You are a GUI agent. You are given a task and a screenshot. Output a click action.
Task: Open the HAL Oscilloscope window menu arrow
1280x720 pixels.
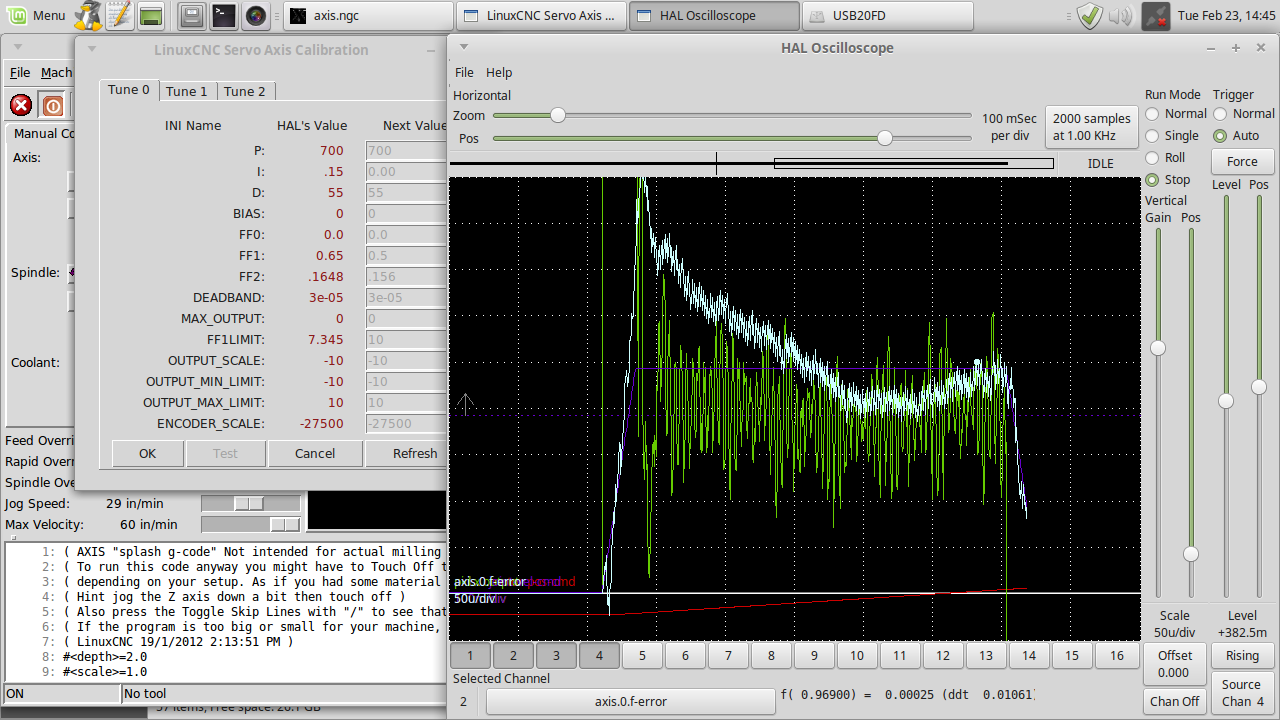point(465,47)
